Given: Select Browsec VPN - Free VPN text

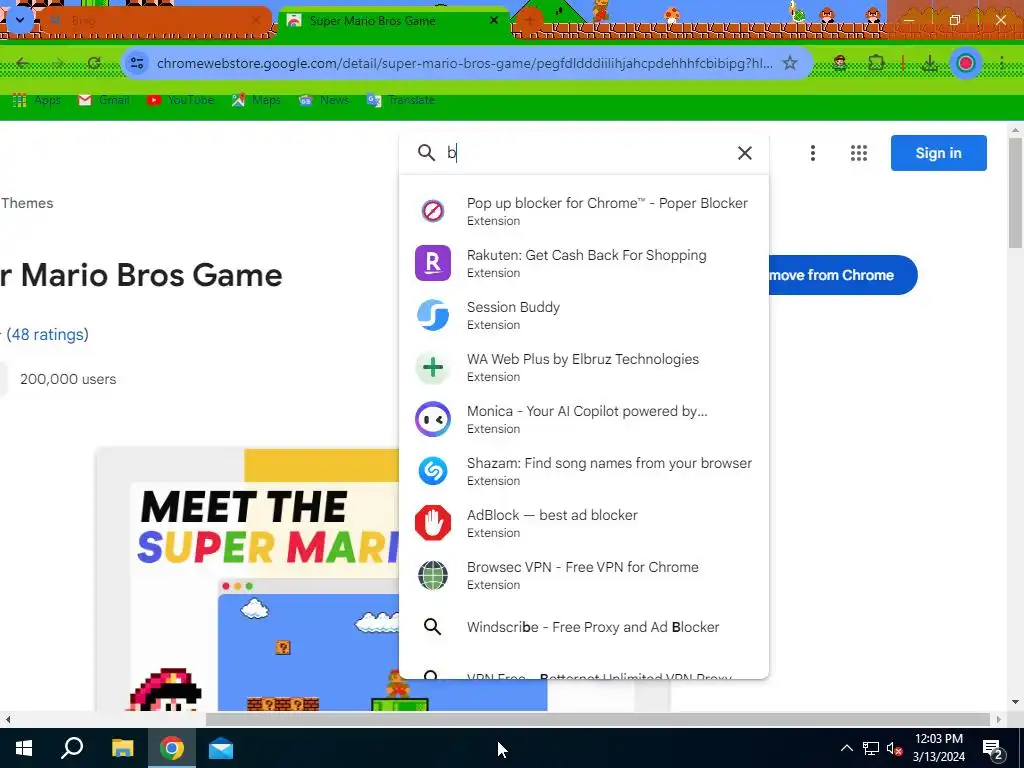Looking at the screenshot, I should 583,567.
